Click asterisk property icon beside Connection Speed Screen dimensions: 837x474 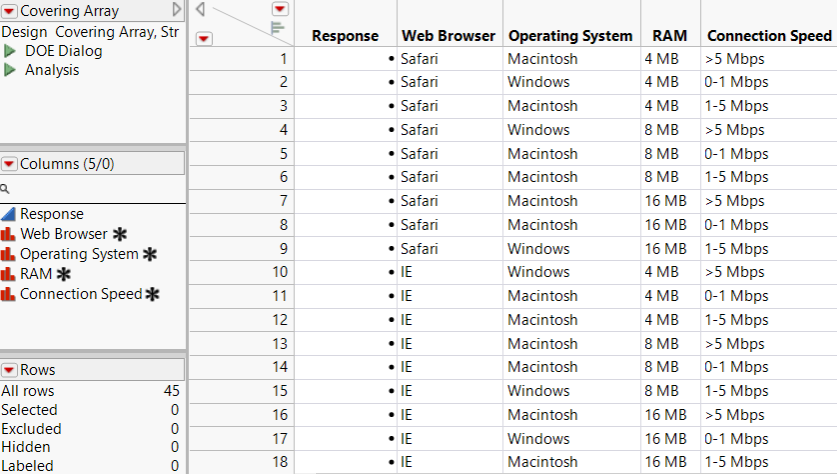pos(153,295)
